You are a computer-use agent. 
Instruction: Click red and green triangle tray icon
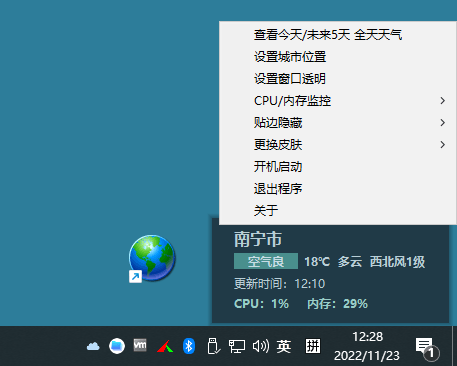tap(165, 347)
